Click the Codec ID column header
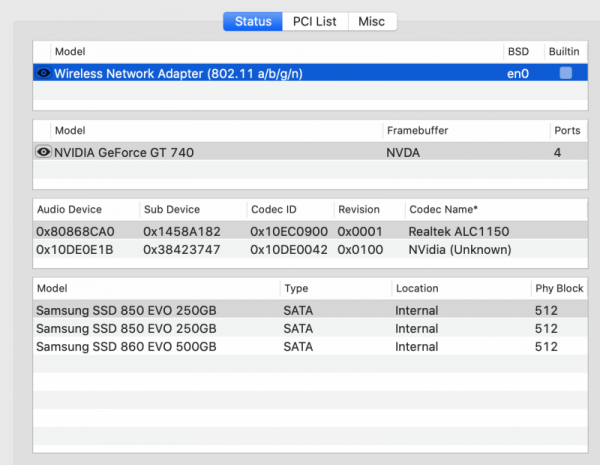This screenshot has width=600, height=465. pyautogui.click(x=276, y=210)
